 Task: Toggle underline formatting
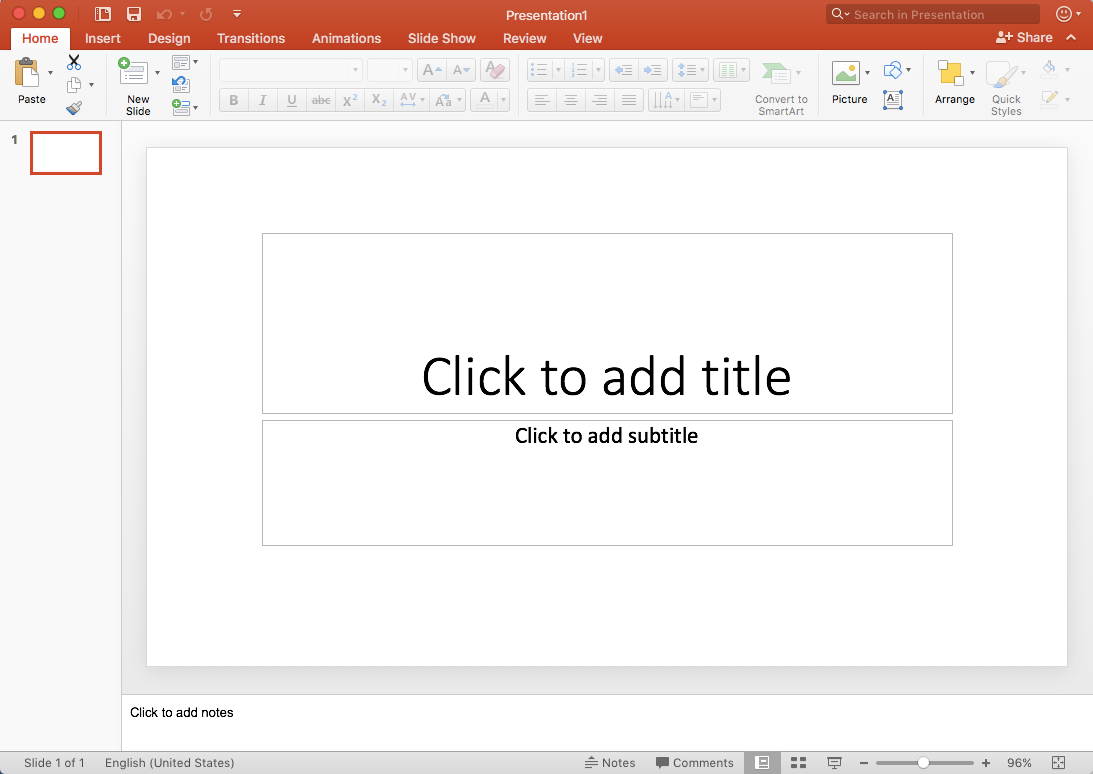(291, 100)
